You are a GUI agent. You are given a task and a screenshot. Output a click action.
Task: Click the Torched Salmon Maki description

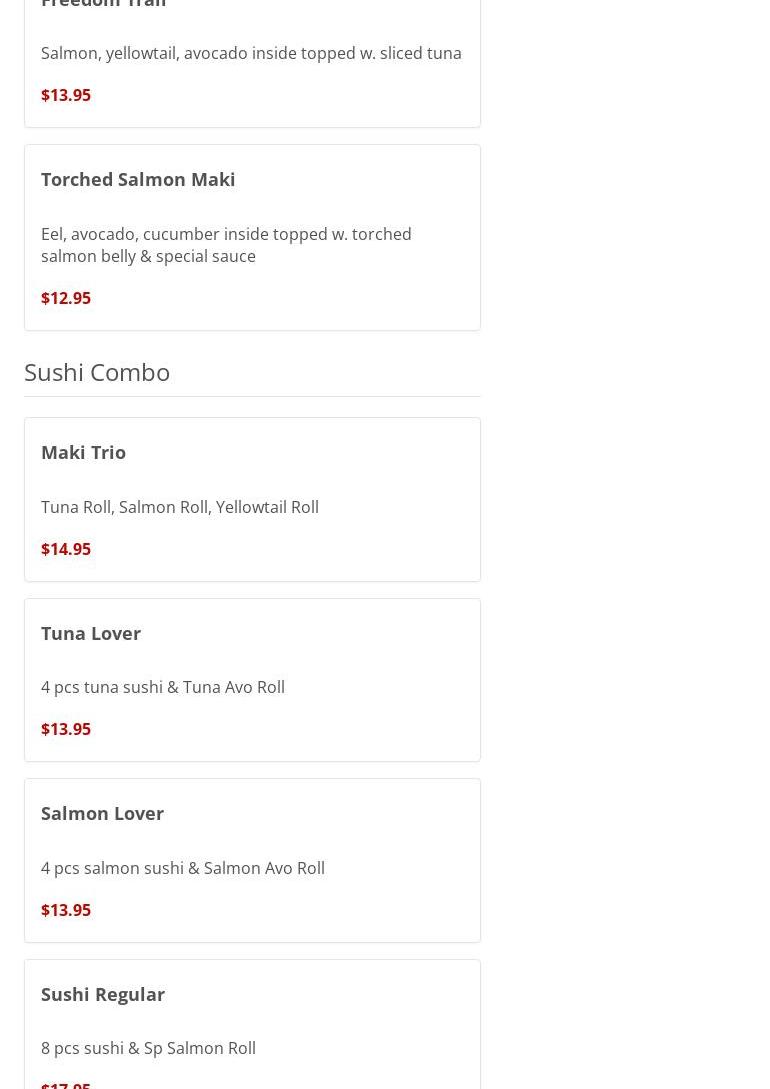[226, 245]
